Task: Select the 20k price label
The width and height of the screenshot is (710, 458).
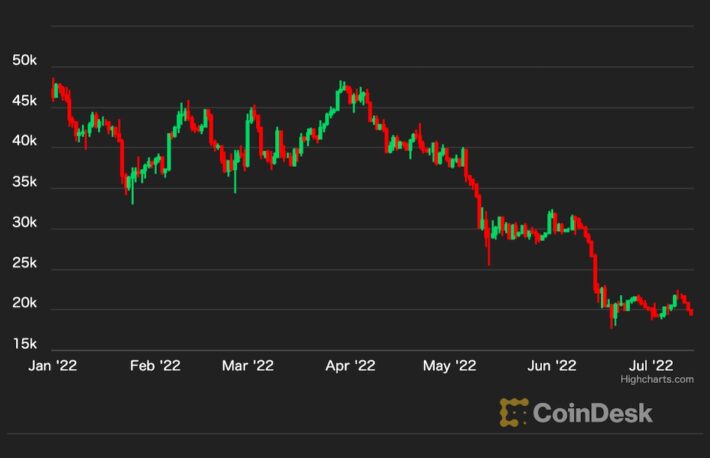Action: (24, 304)
